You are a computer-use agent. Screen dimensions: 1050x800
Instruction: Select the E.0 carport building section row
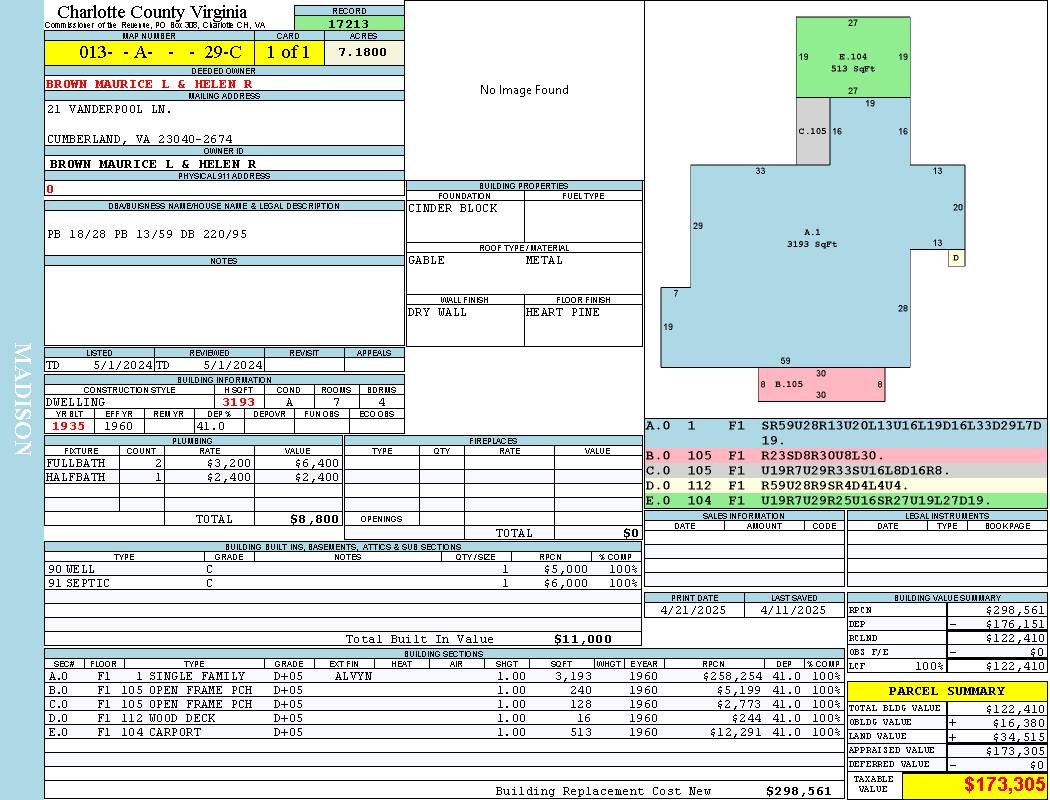[x=444, y=732]
